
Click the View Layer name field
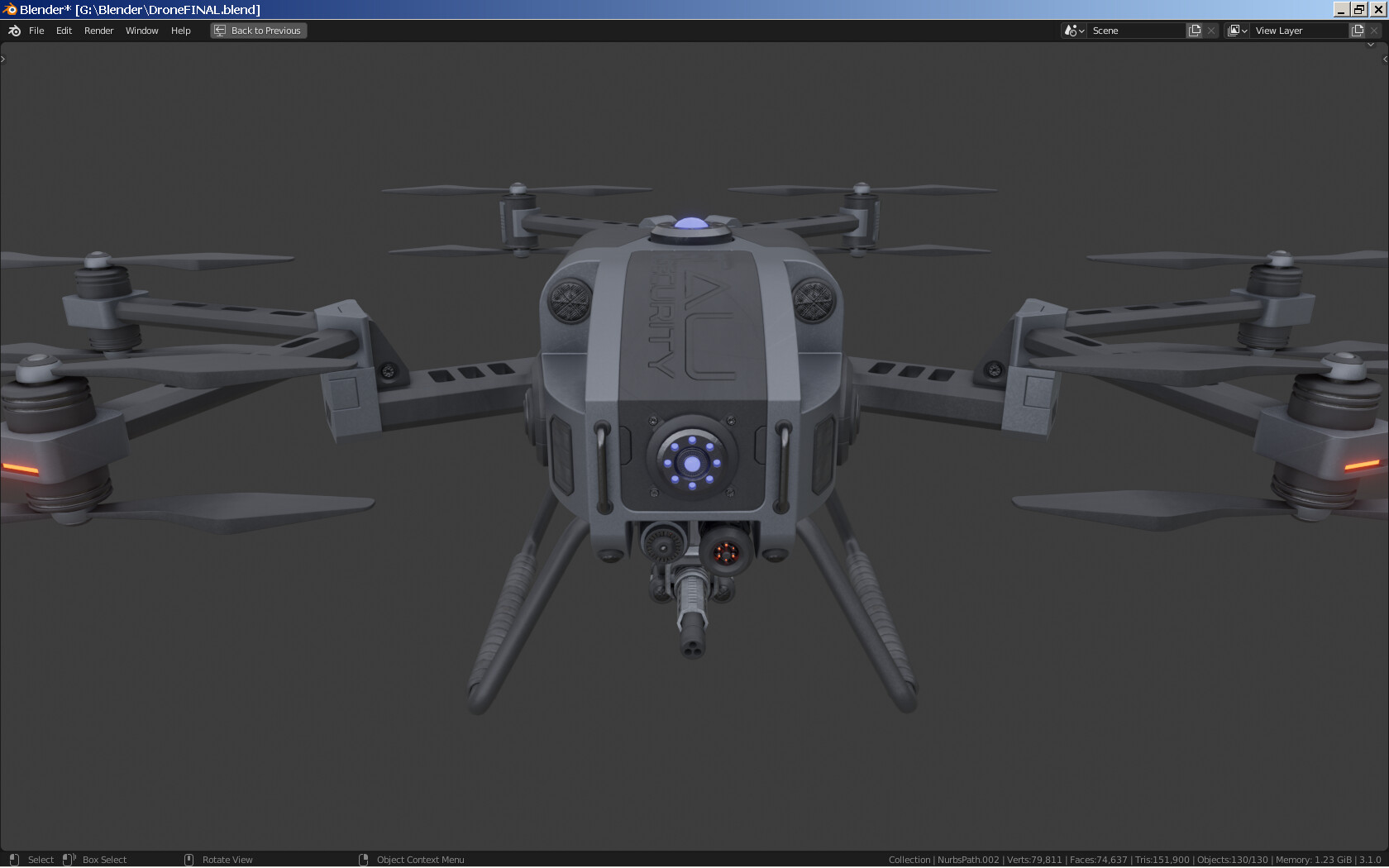pyautogui.click(x=1298, y=30)
